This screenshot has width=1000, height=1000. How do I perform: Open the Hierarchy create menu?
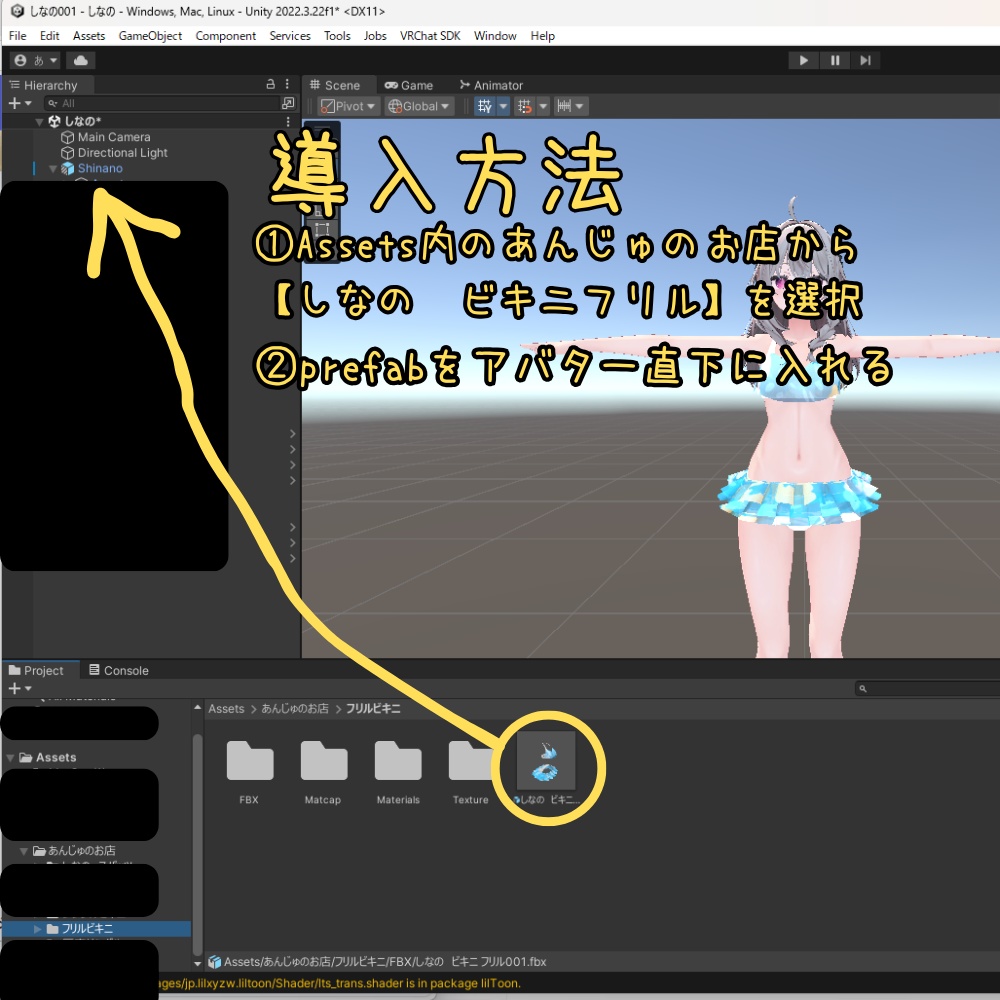[x=20, y=103]
